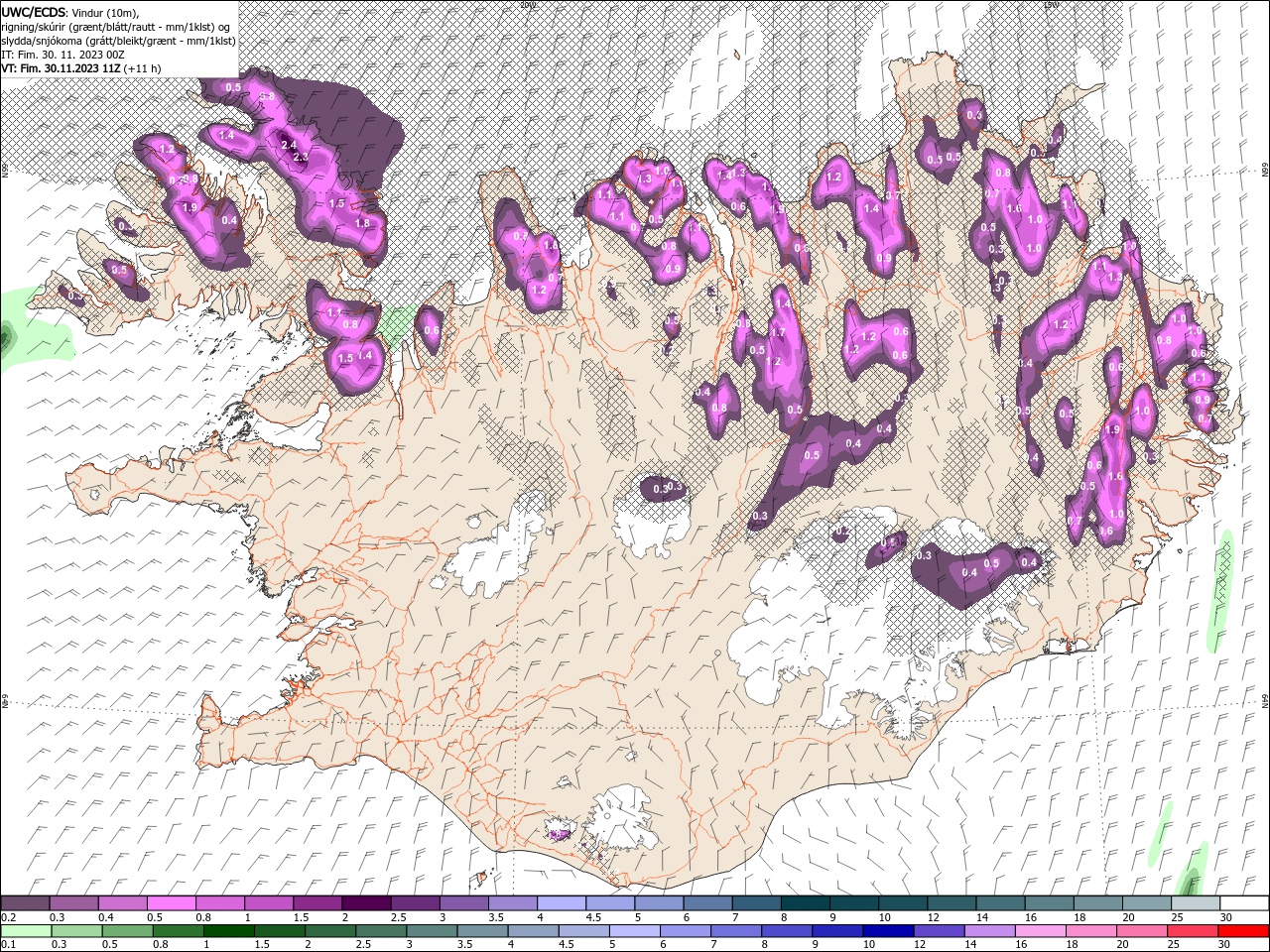Click the legend label 0.4 in upper scale
Viewport: 1270px width, 952px height.
106,917
